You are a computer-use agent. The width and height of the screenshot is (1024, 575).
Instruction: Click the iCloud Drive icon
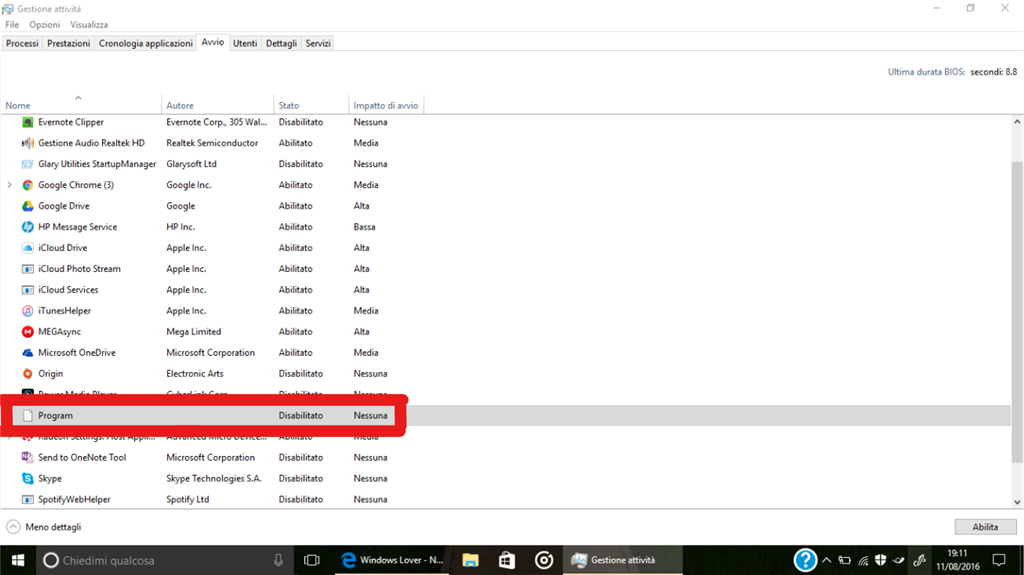coord(27,248)
